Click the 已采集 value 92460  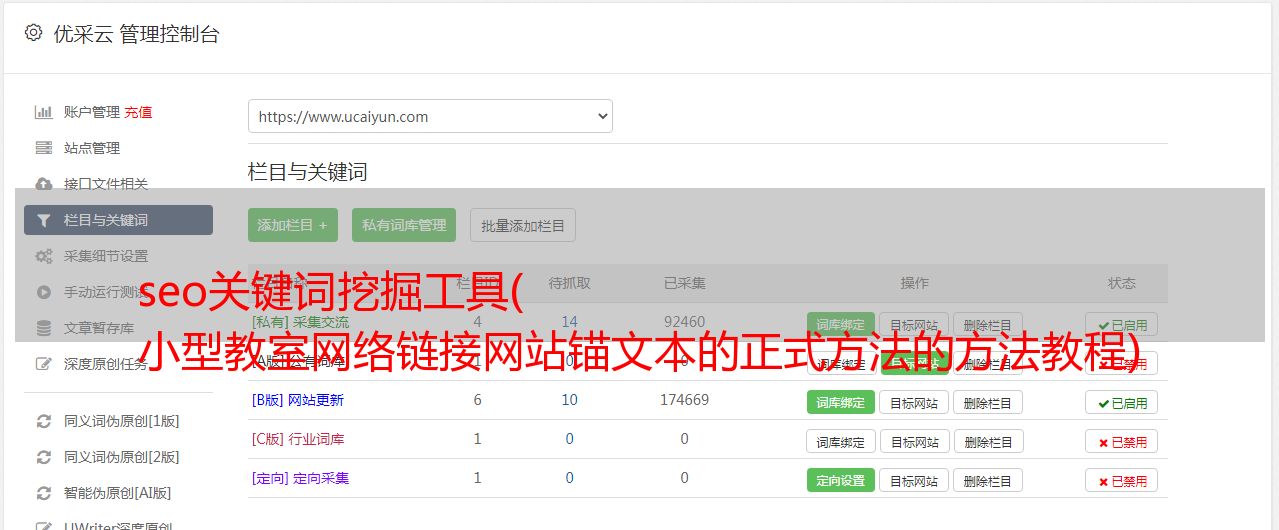pyautogui.click(x=684, y=322)
